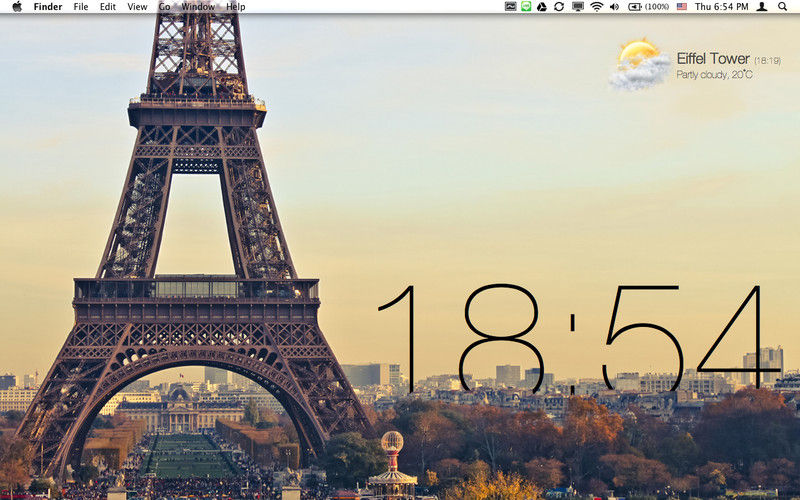Open the Google Drive menu bar icon
The image size is (800, 500).
[x=542, y=7]
